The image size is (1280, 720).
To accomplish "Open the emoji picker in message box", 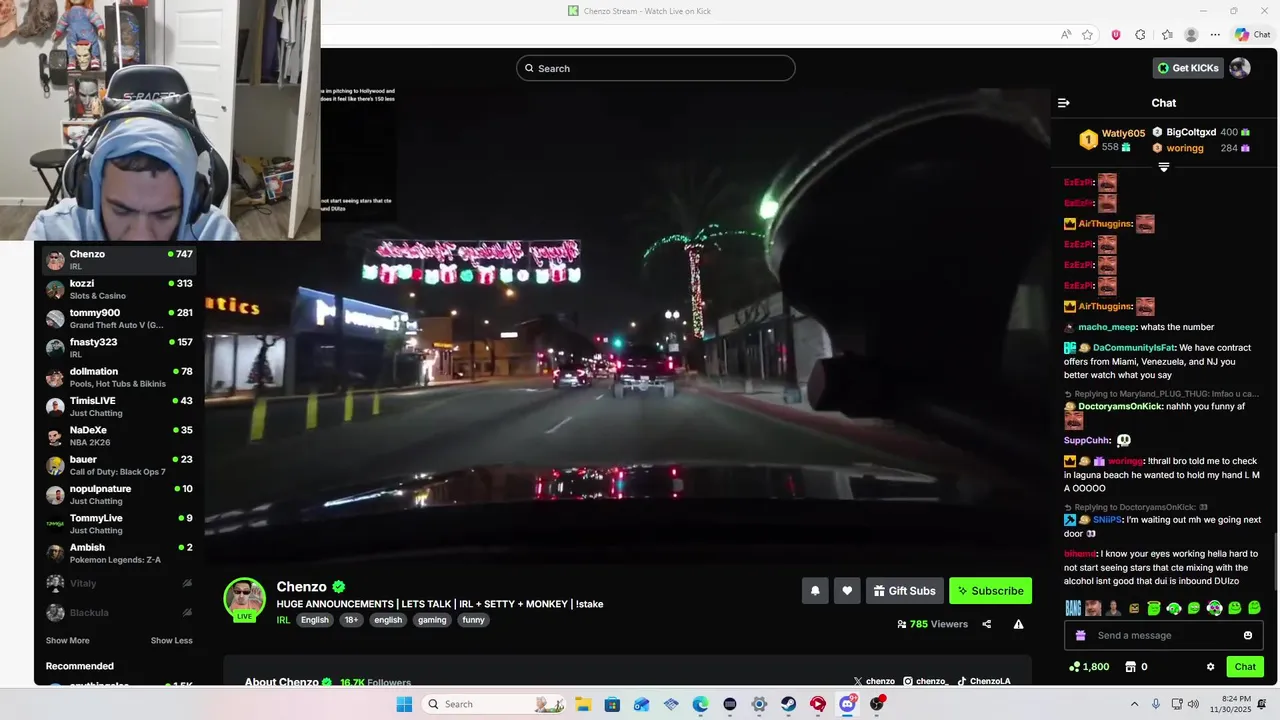I will (1248, 635).
